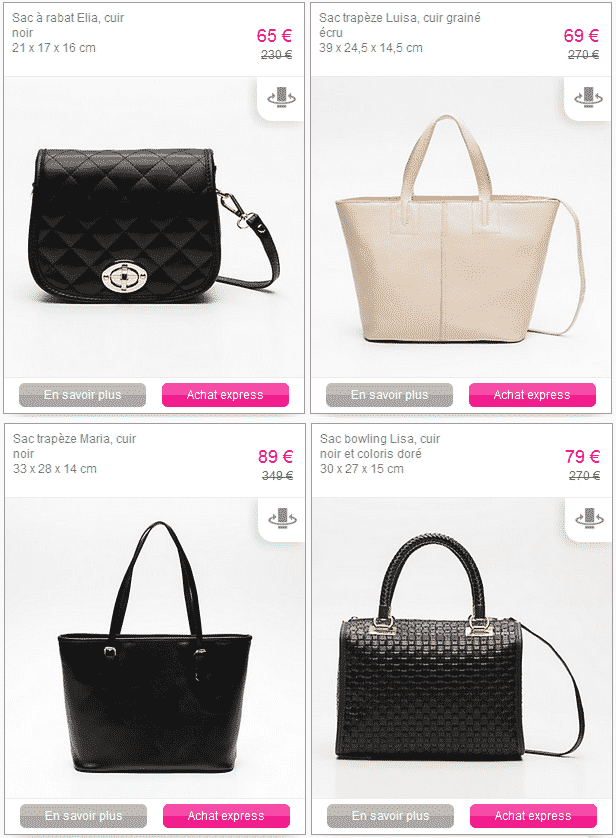Open 360° view for Sac trapèze Maria
This screenshot has height=838, width=616.
click(282, 519)
